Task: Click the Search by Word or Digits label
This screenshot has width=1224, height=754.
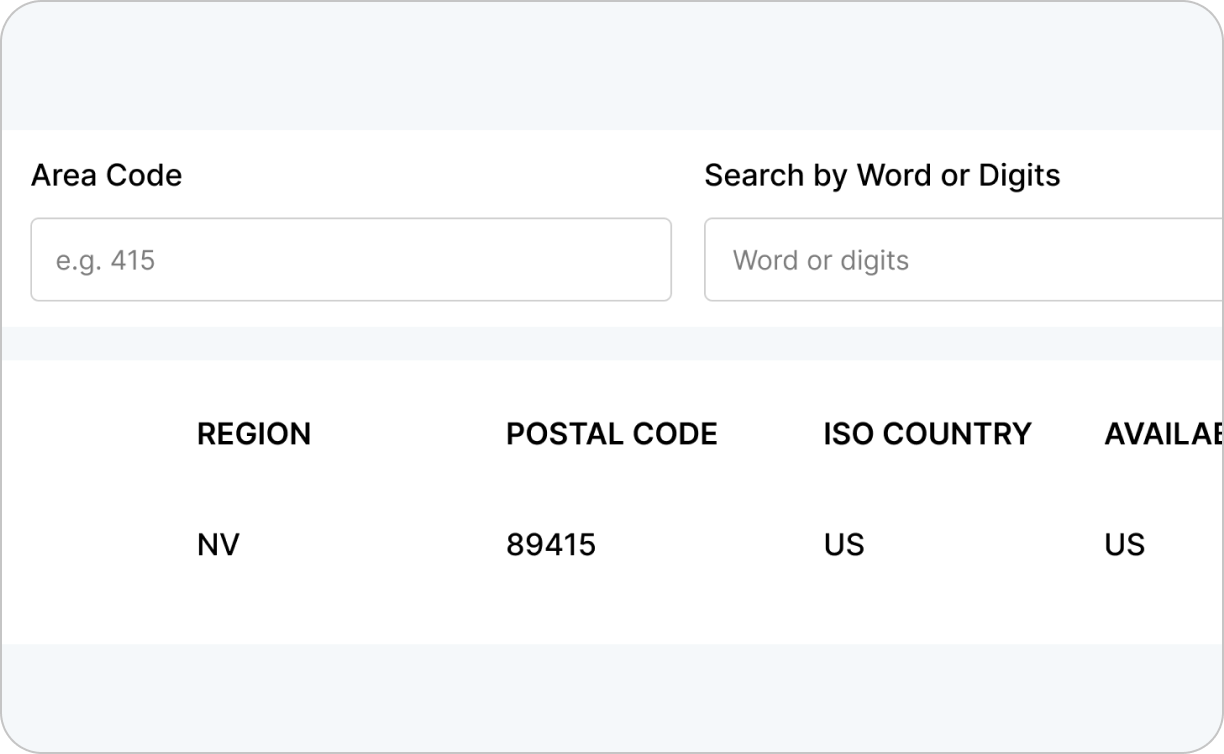Action: coord(881,175)
